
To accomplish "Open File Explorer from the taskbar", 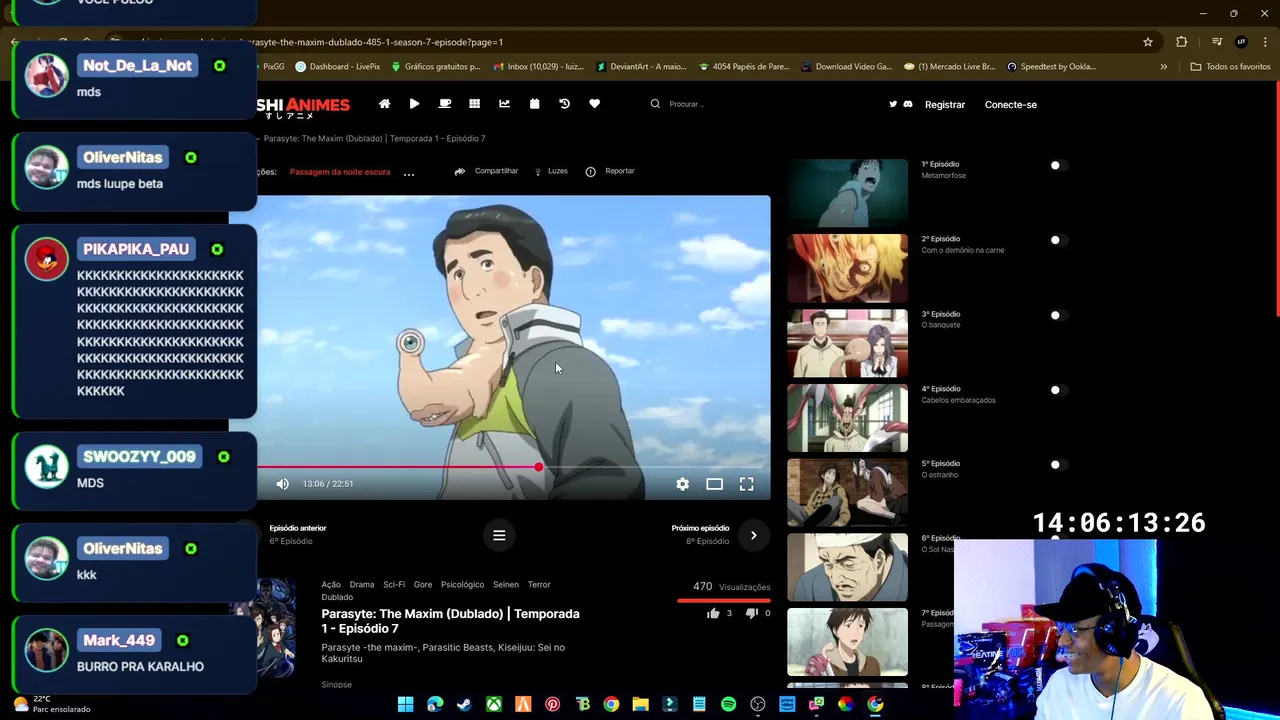I will tap(640, 704).
